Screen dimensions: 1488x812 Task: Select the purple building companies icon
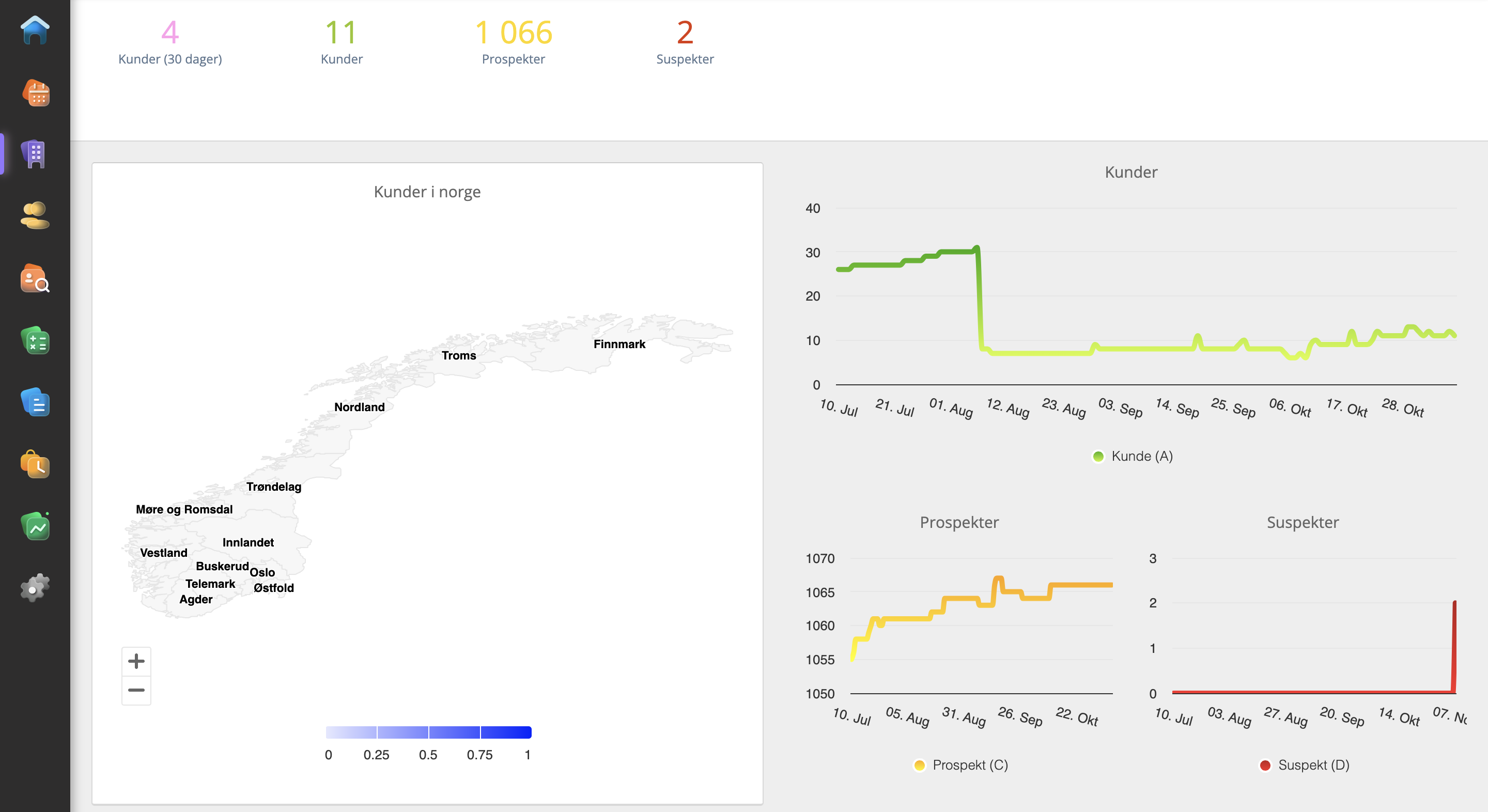35,154
